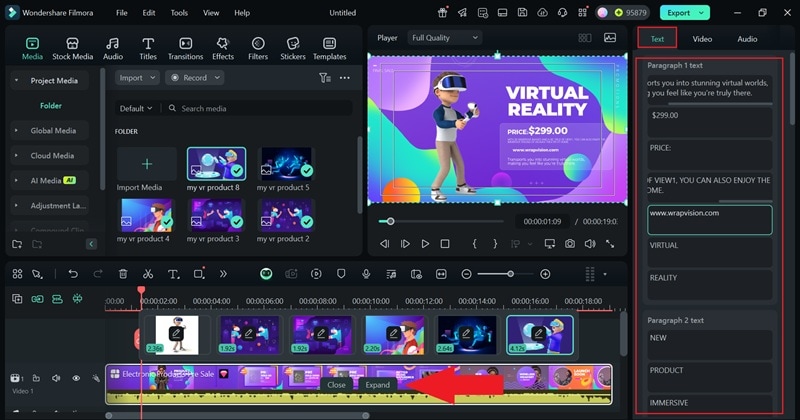Screen dimensions: 800x420
Task: Click the green AI assistant face icon
Action: coord(266,274)
